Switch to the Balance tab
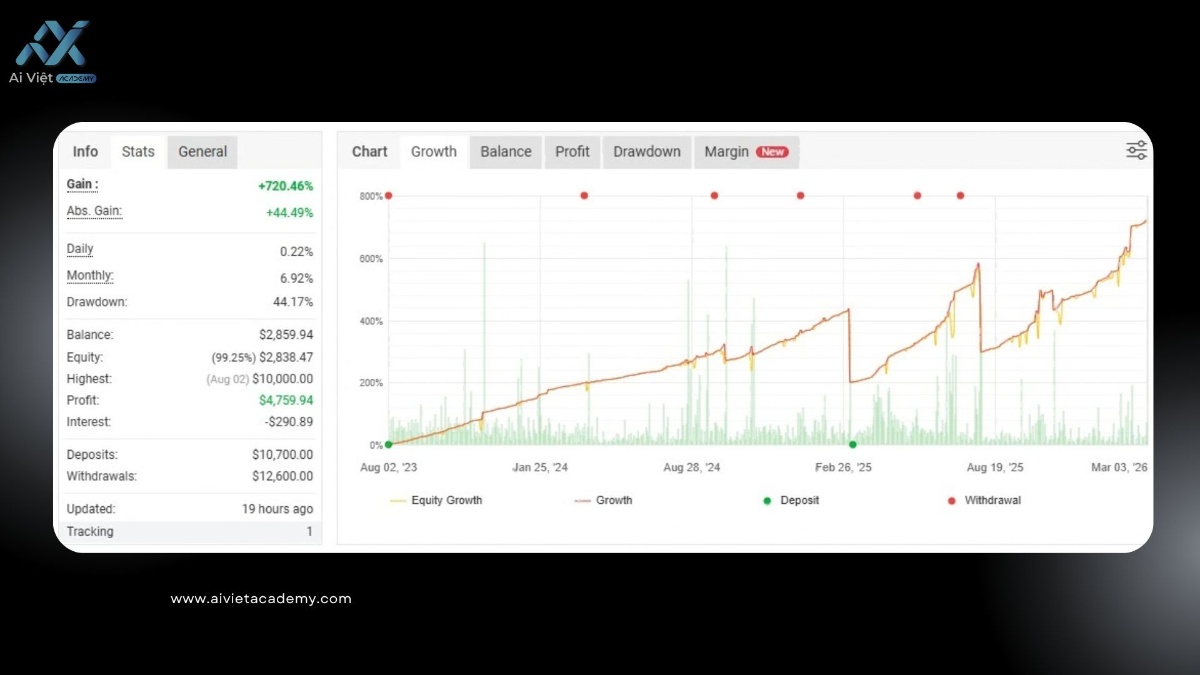Viewport: 1200px width, 675px height. click(505, 151)
